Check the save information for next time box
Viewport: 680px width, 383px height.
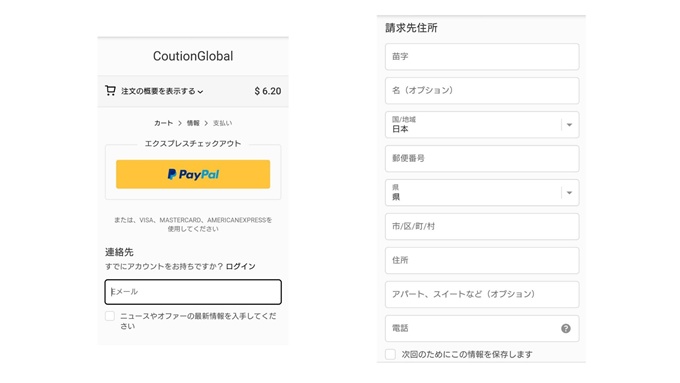pyautogui.click(x=390, y=354)
